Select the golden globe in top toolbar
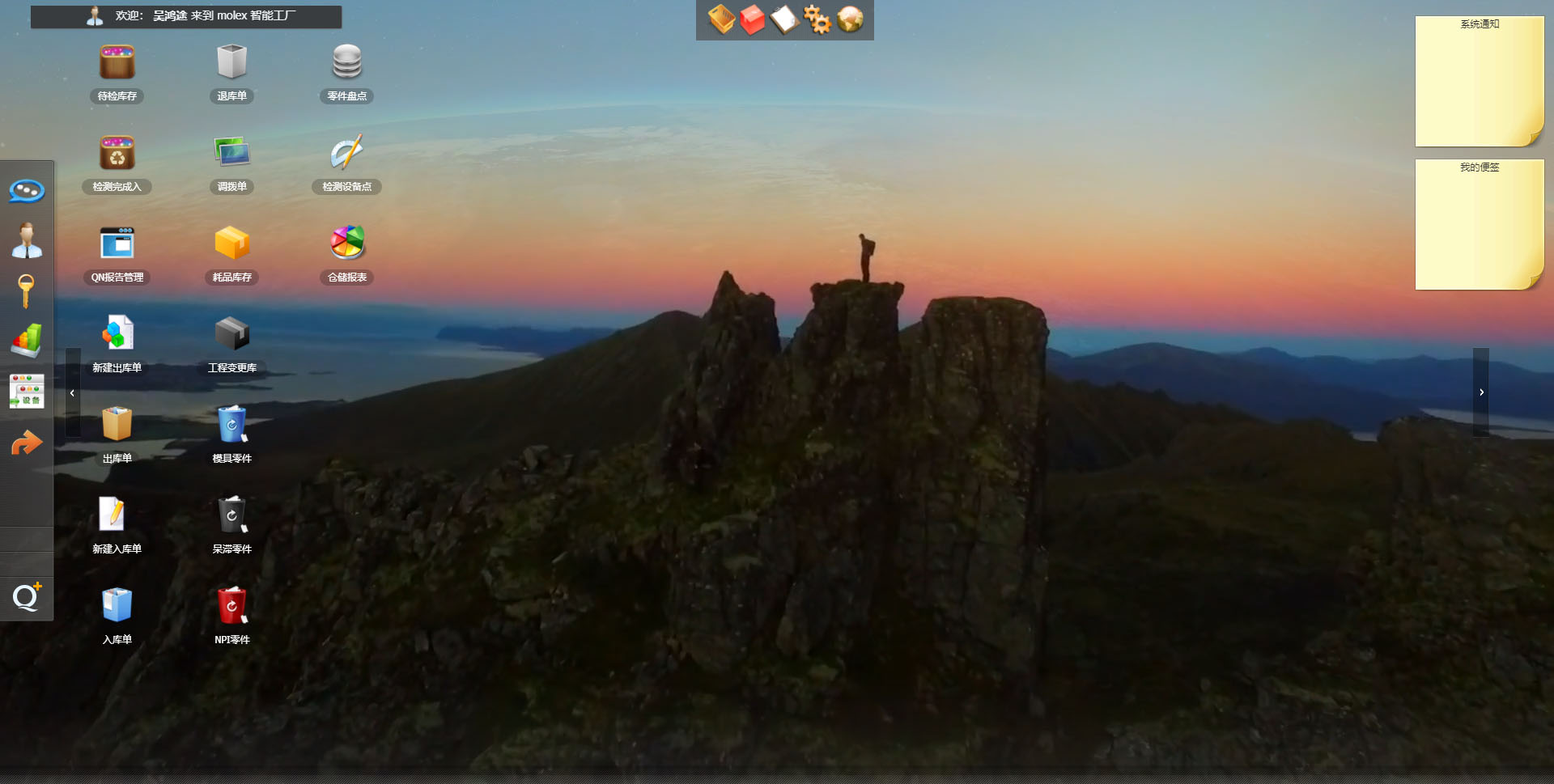The height and width of the screenshot is (784, 1554). tap(850, 19)
